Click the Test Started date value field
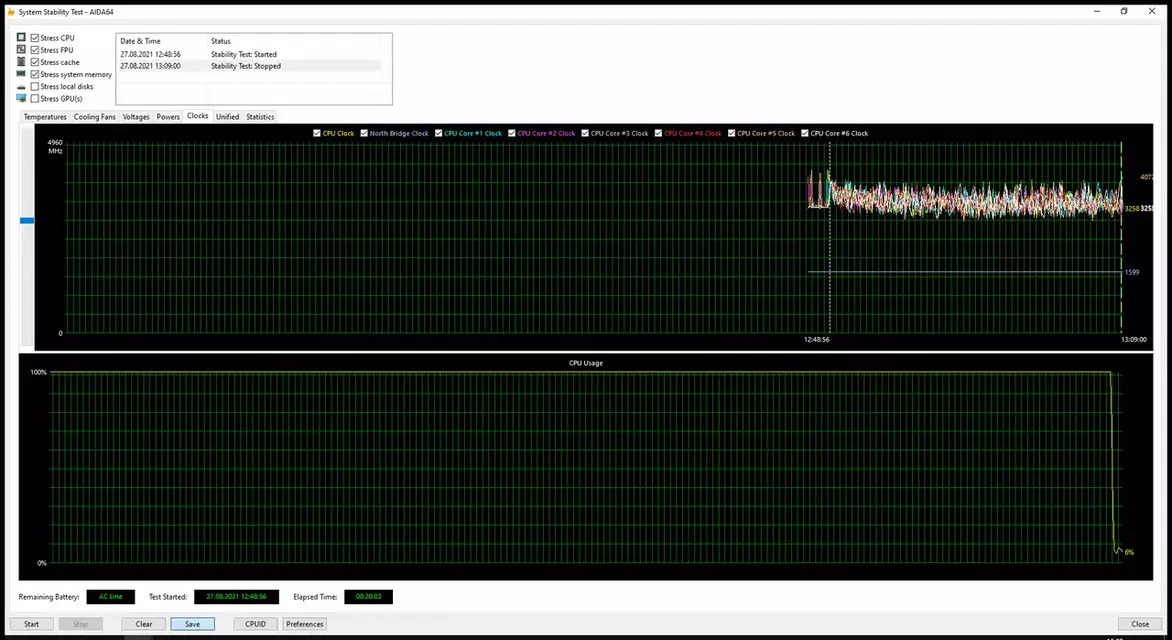 click(x=236, y=597)
